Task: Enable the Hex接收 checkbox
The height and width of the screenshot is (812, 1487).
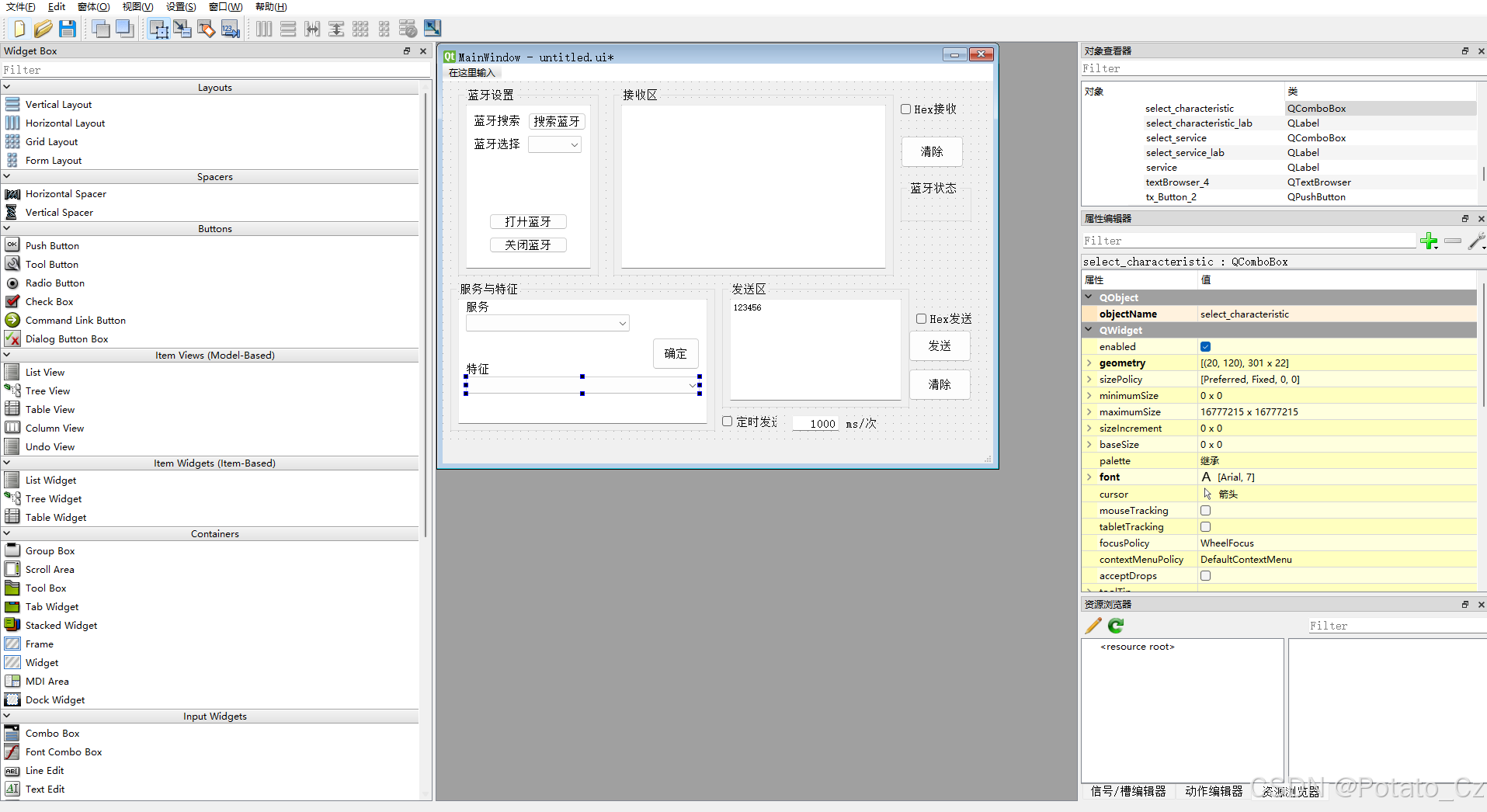Action: click(905, 109)
